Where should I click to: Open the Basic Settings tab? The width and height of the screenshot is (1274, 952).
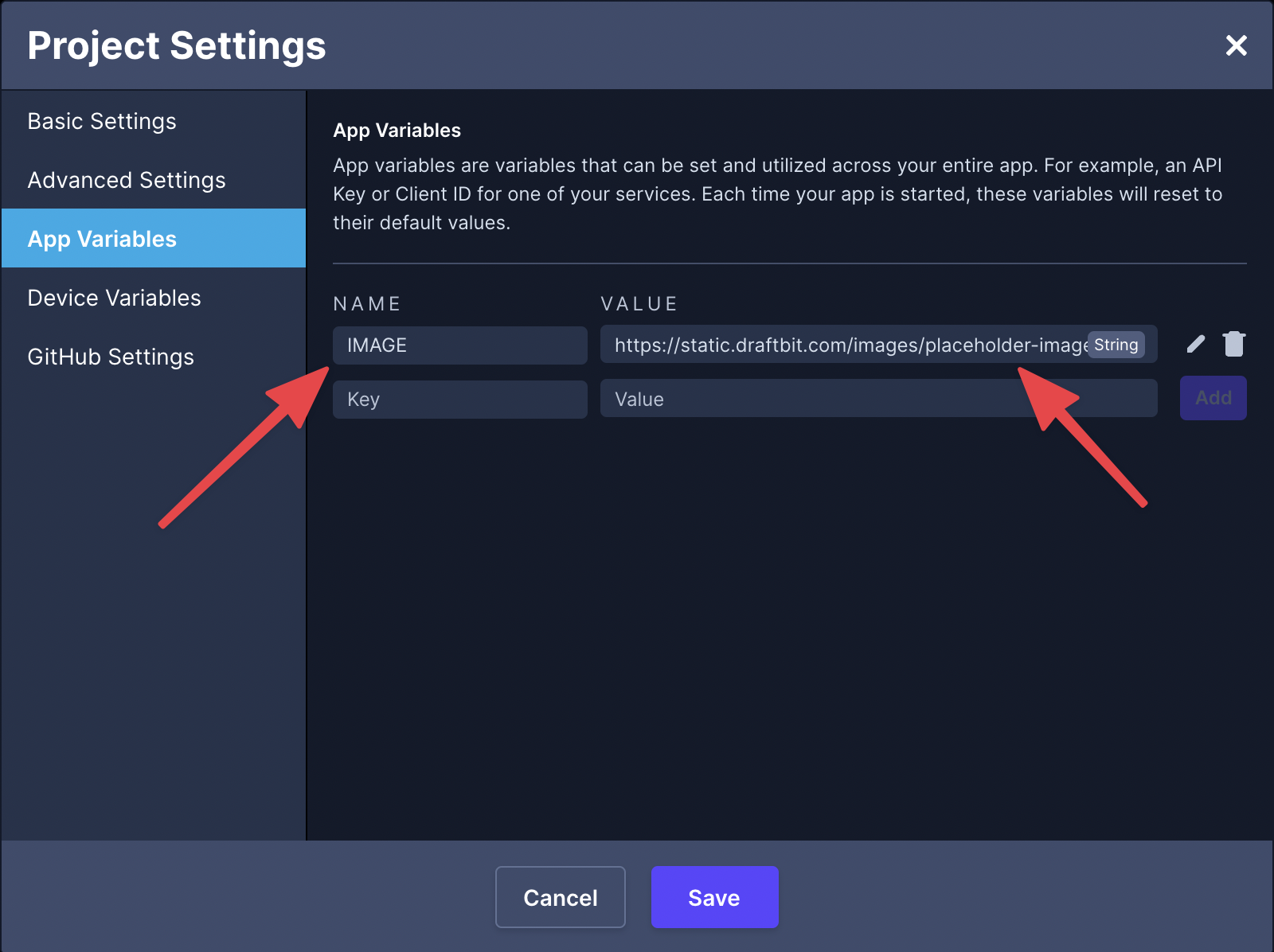pos(102,121)
